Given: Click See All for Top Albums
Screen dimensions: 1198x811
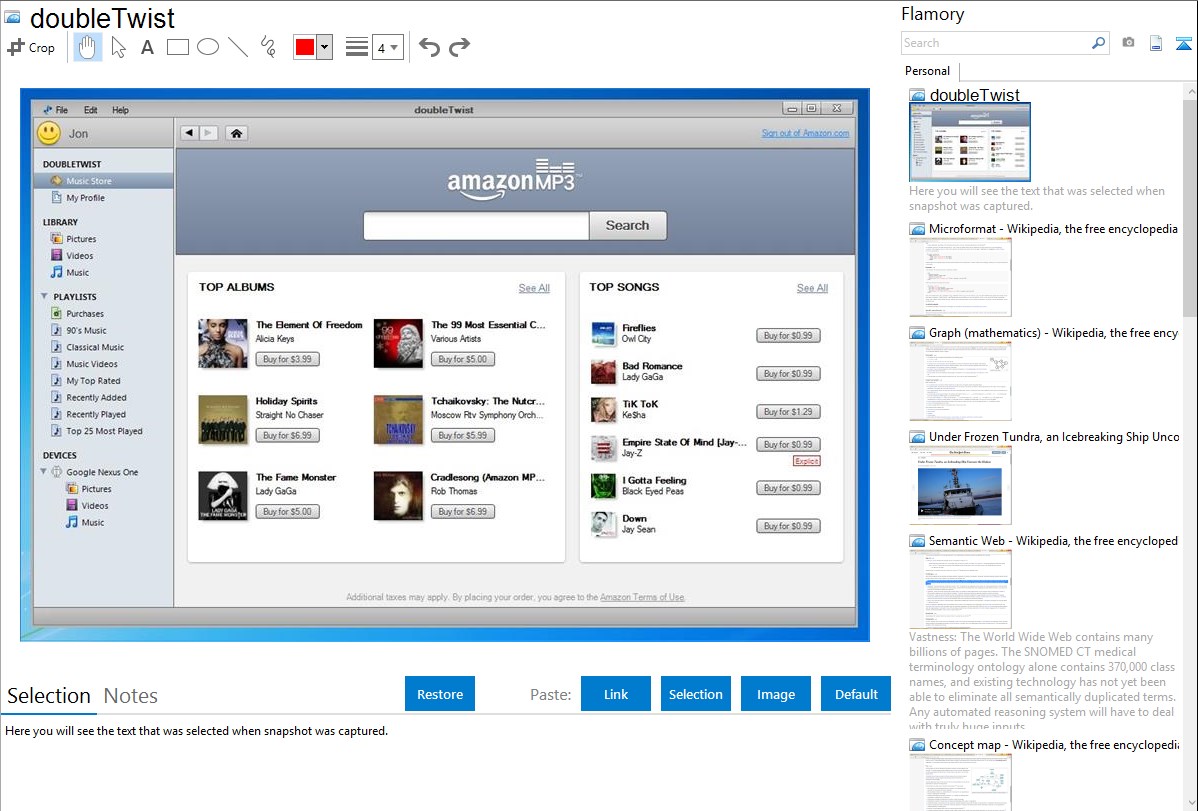Looking at the screenshot, I should click(534, 288).
